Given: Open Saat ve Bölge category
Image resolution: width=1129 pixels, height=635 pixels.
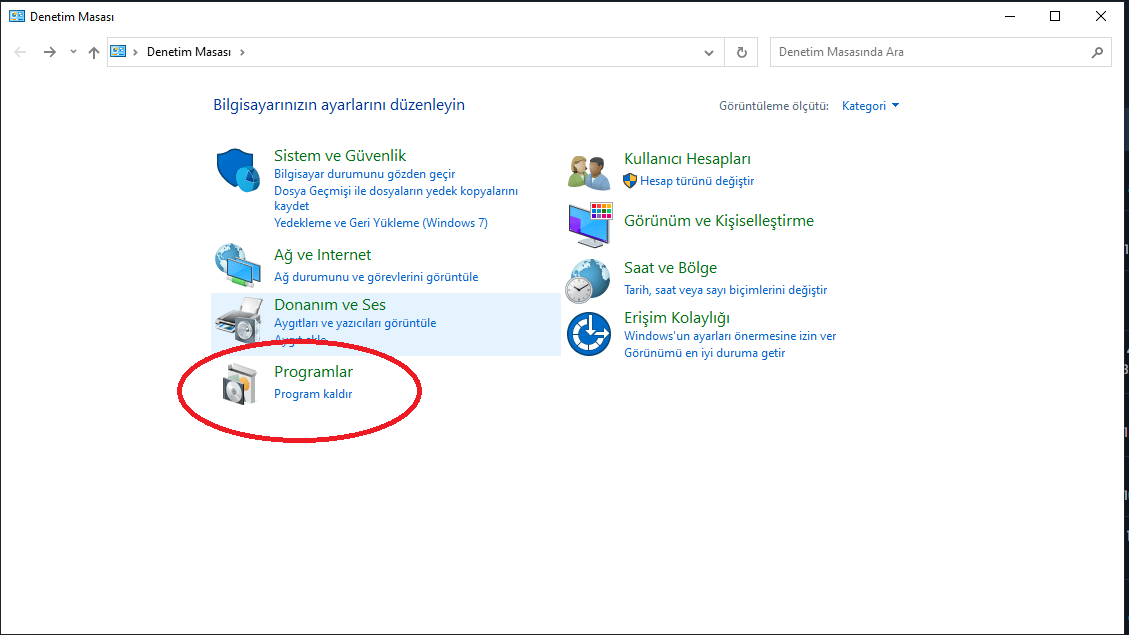Looking at the screenshot, I should click(x=670, y=268).
